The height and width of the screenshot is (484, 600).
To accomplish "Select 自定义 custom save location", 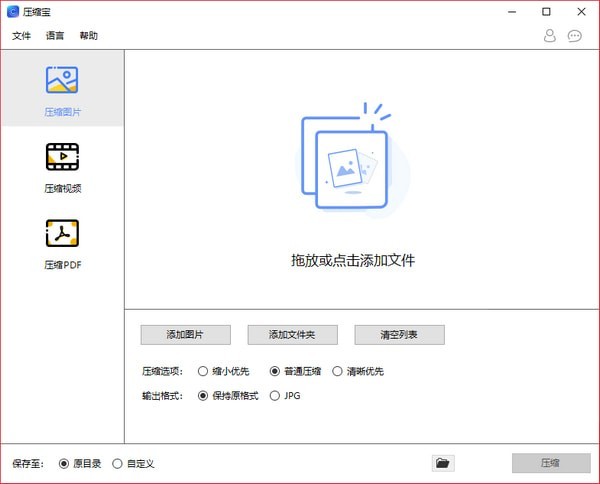I will click(117, 463).
